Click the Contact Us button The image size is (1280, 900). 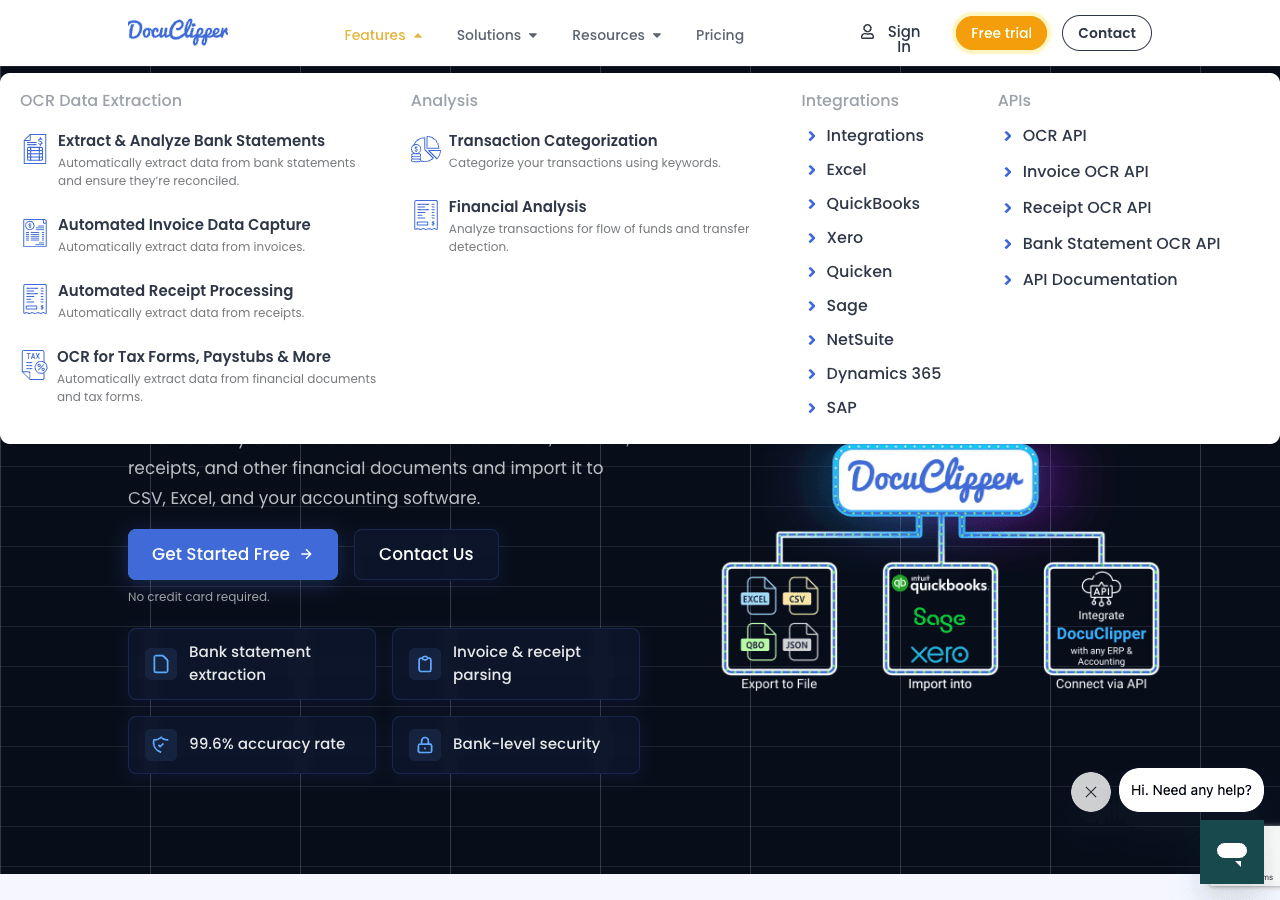click(426, 554)
